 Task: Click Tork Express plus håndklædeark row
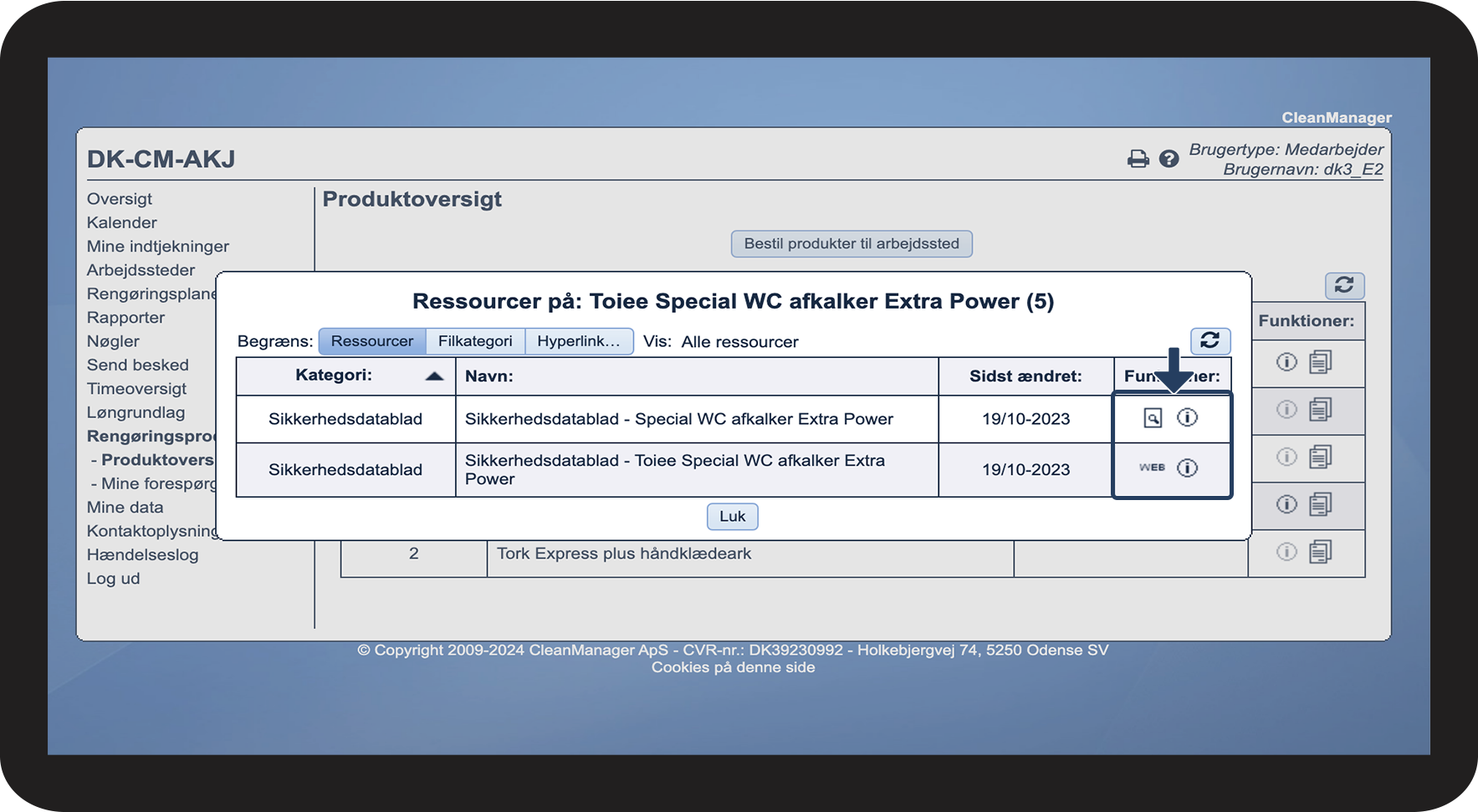tap(624, 554)
